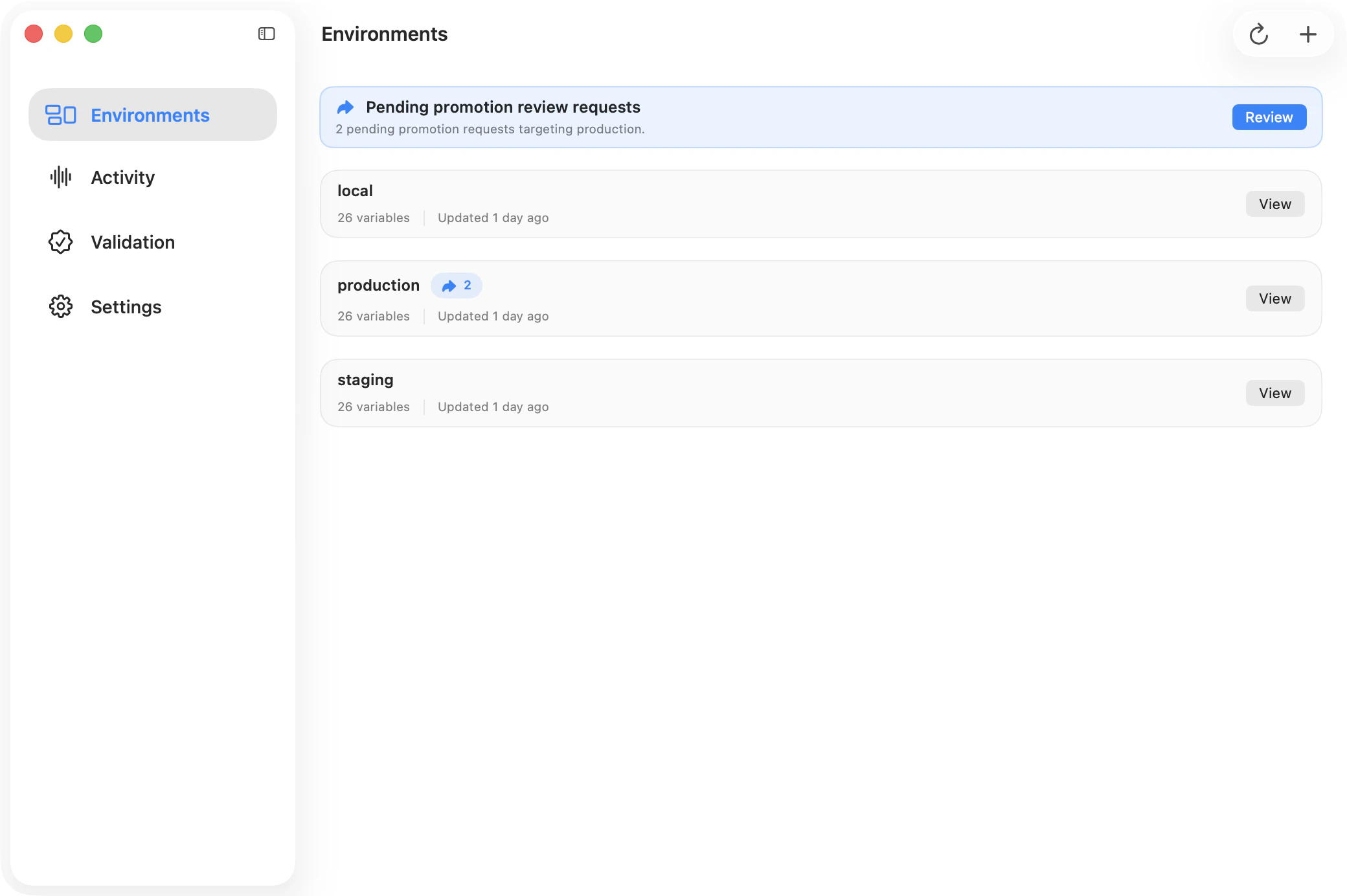Image resolution: width=1347 pixels, height=896 pixels.
Task: Select the staging environment card
Action: click(x=777, y=393)
